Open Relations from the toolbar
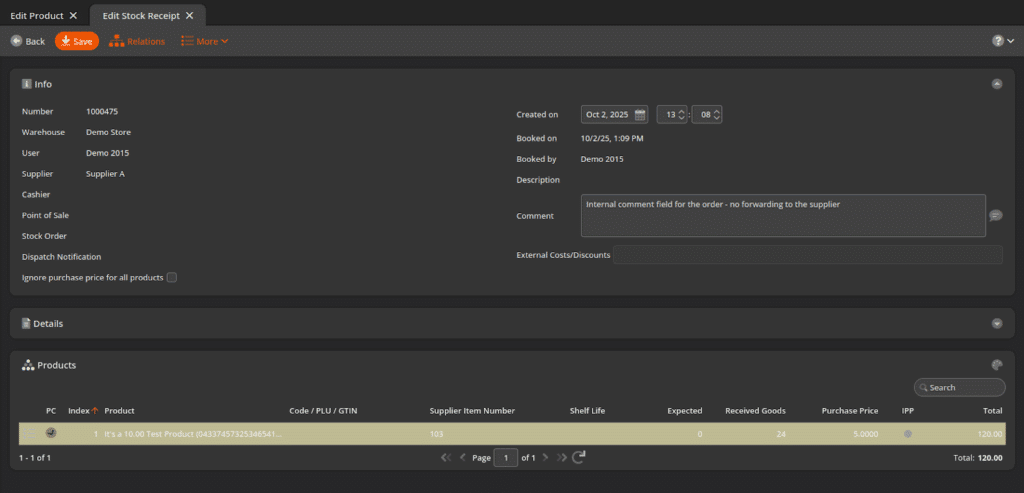1024x493 pixels. (x=137, y=41)
